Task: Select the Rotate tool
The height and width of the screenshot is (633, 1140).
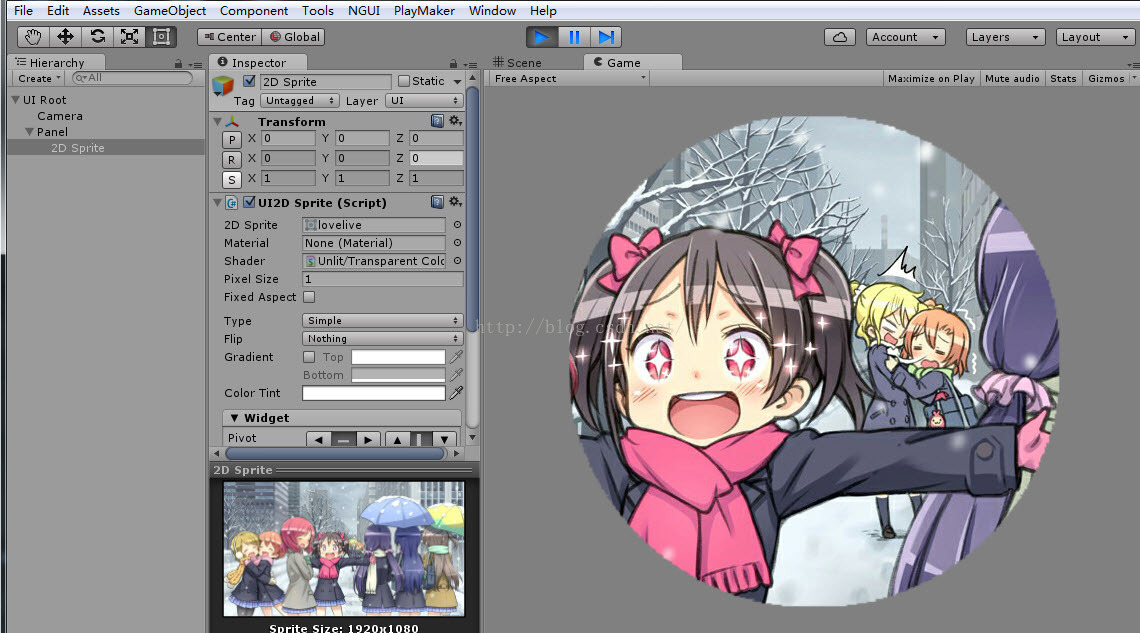Action: coord(97,36)
